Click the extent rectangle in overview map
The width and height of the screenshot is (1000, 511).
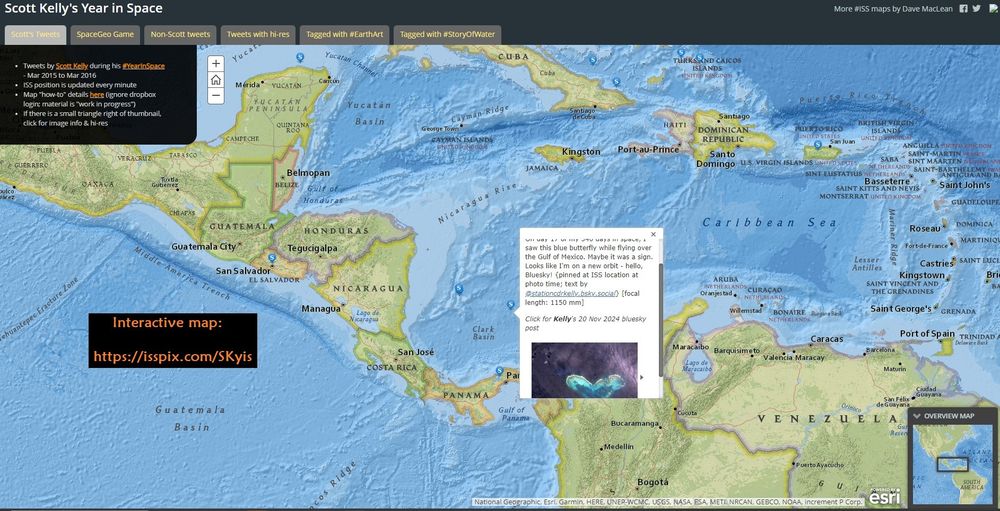pos(952,464)
